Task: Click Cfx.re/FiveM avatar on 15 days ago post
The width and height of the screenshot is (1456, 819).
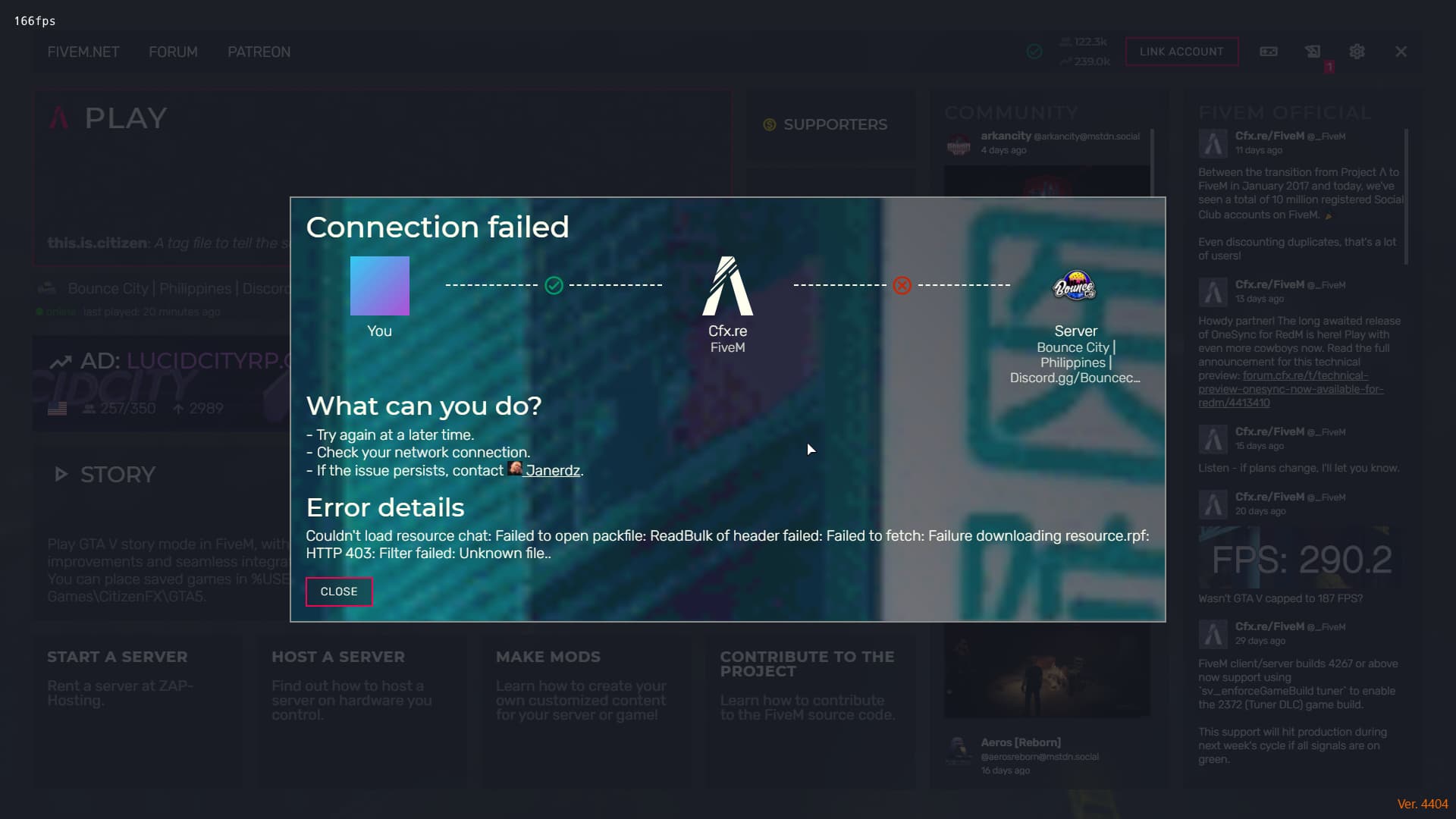Action: [1213, 438]
